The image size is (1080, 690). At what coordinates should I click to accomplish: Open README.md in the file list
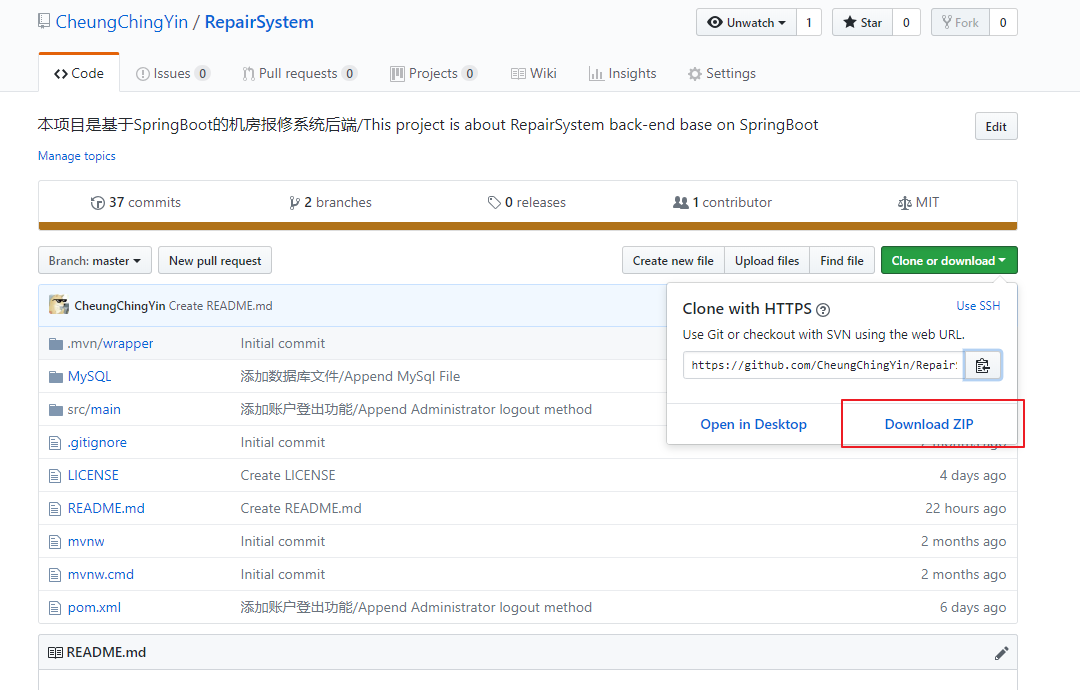106,509
